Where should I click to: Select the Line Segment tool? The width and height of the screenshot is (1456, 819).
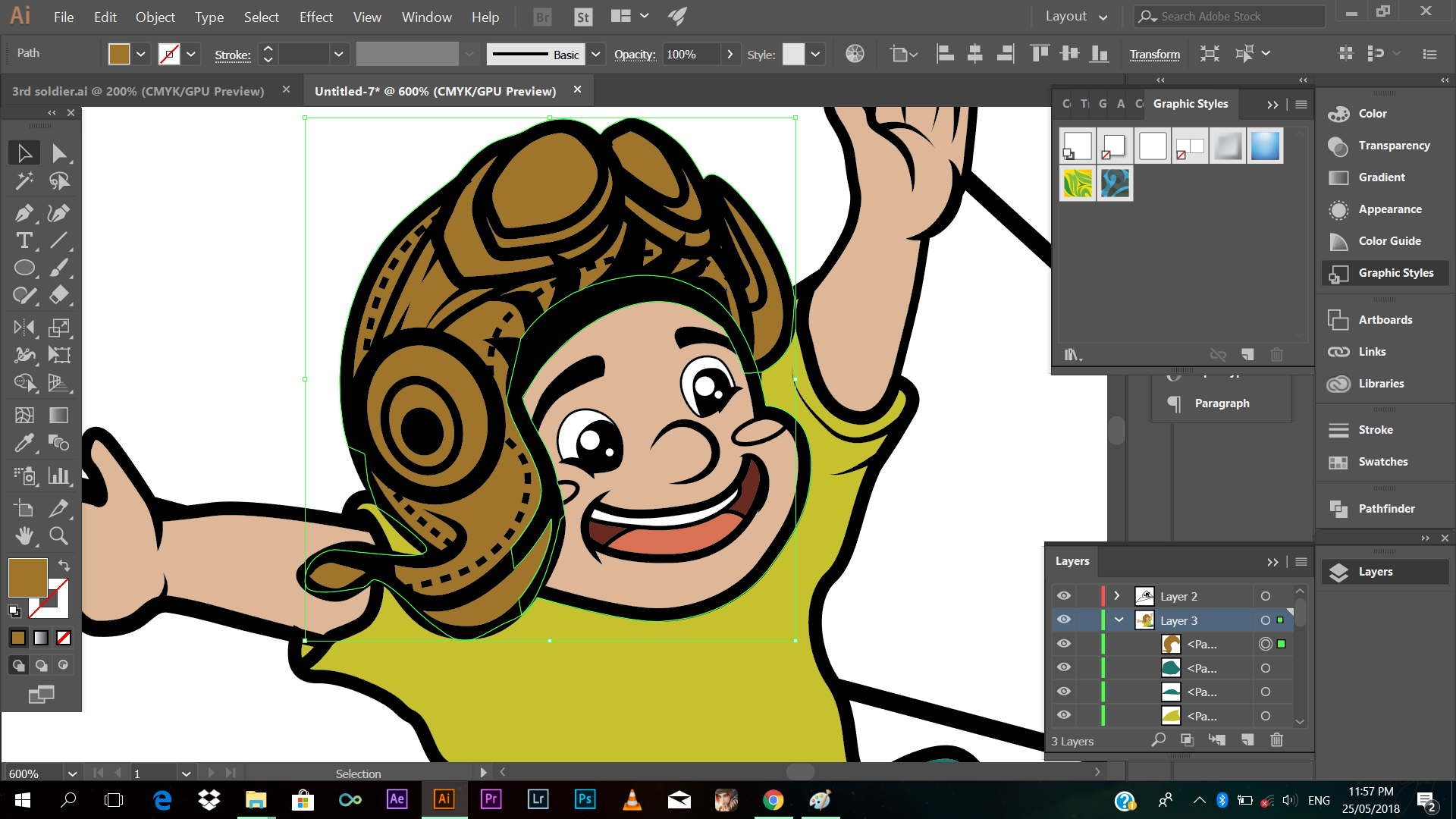tap(59, 240)
